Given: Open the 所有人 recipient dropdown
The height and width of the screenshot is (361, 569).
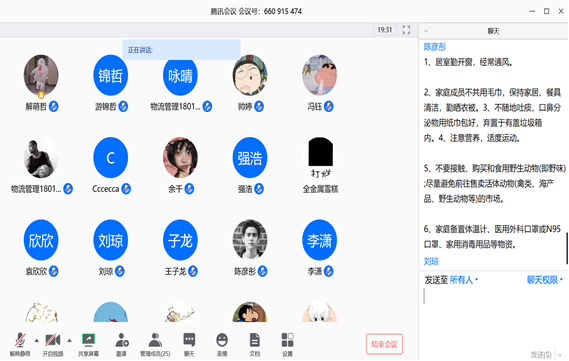Looking at the screenshot, I should point(464,280).
